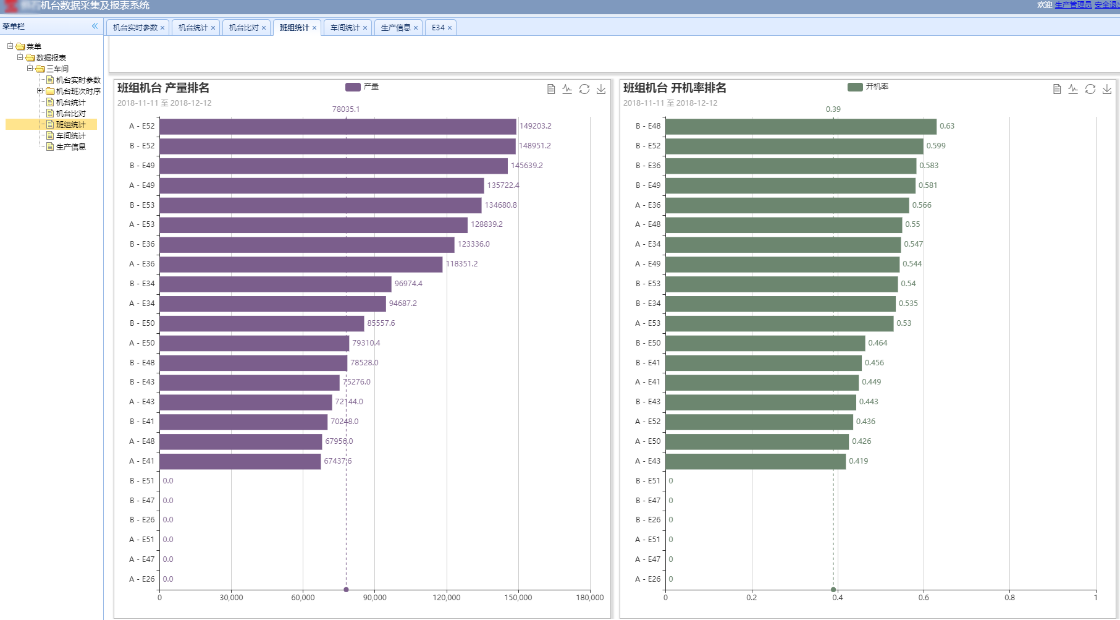The height and width of the screenshot is (620, 1120).
Task: Collapse the left menu sidebar
Action: click(95, 26)
